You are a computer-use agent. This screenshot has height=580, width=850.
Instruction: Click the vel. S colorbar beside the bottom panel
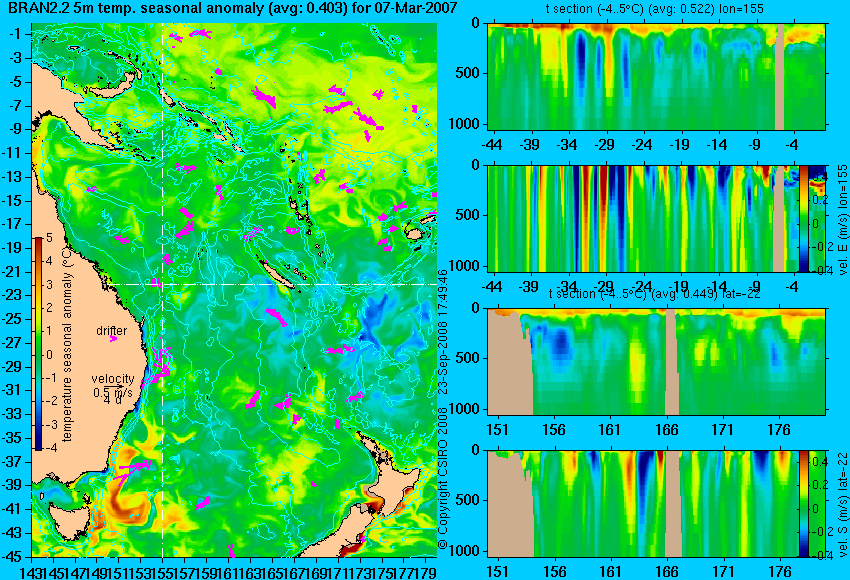click(803, 504)
